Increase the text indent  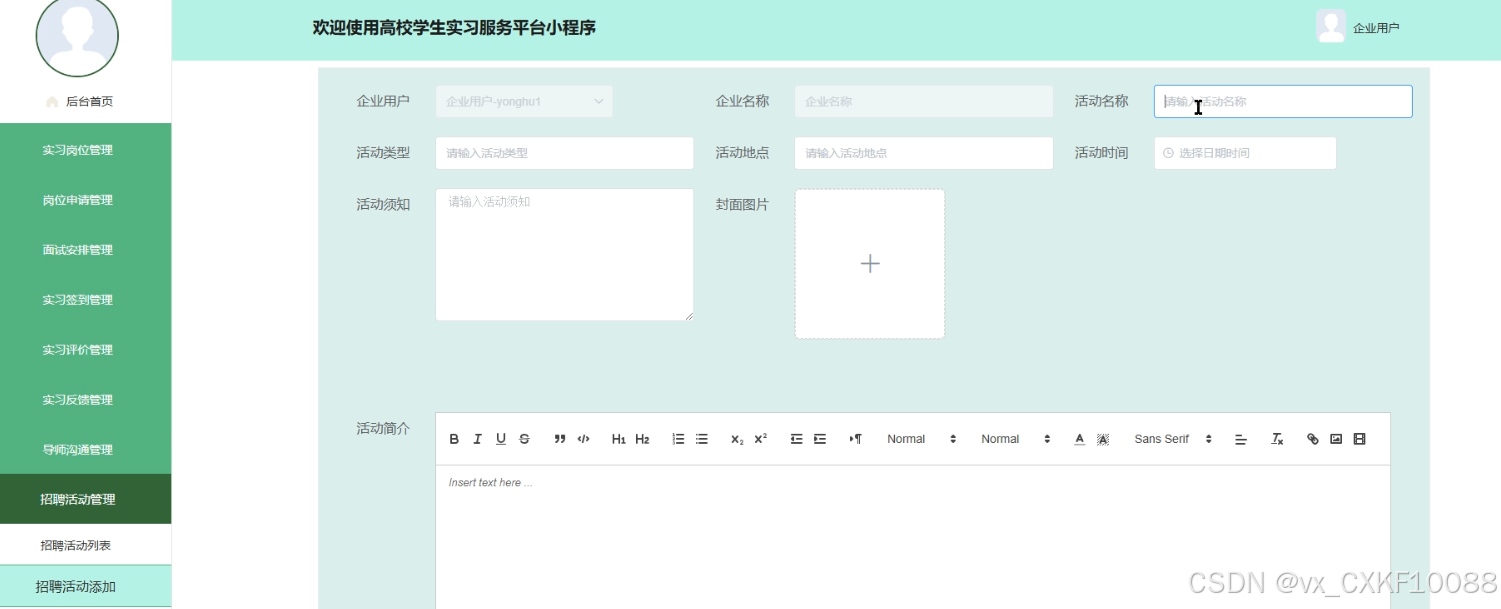click(x=820, y=439)
